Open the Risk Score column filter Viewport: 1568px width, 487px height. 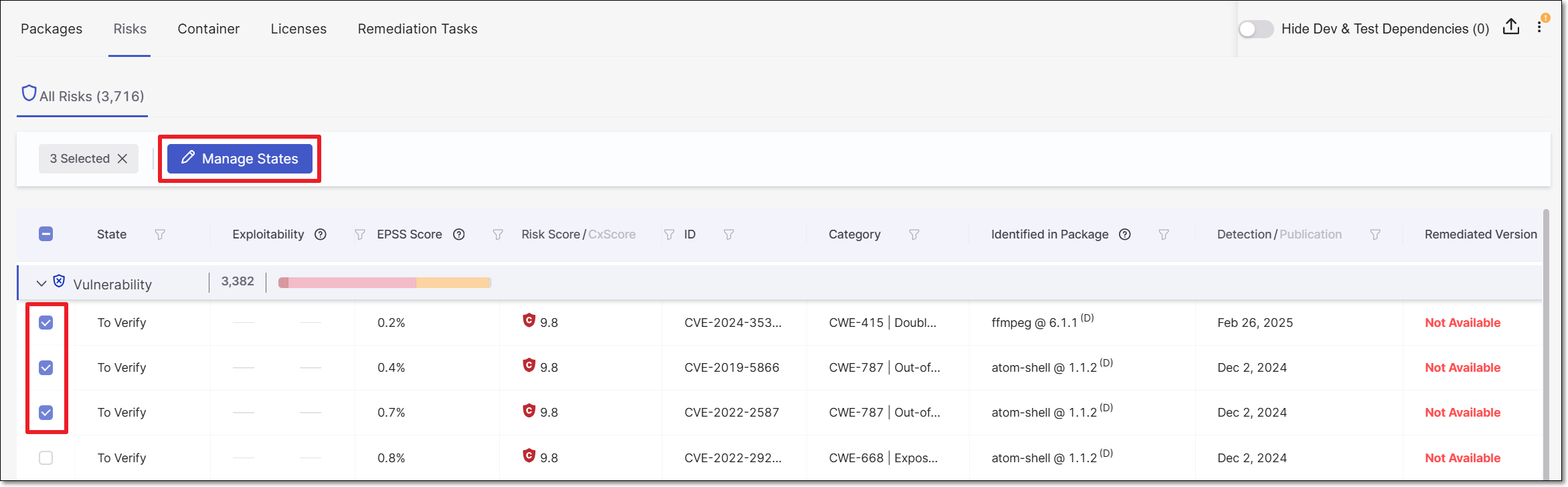pos(669,234)
